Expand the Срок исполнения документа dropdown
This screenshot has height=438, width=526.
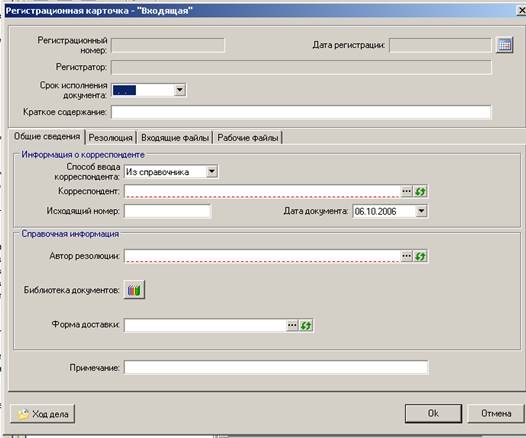pyautogui.click(x=180, y=90)
